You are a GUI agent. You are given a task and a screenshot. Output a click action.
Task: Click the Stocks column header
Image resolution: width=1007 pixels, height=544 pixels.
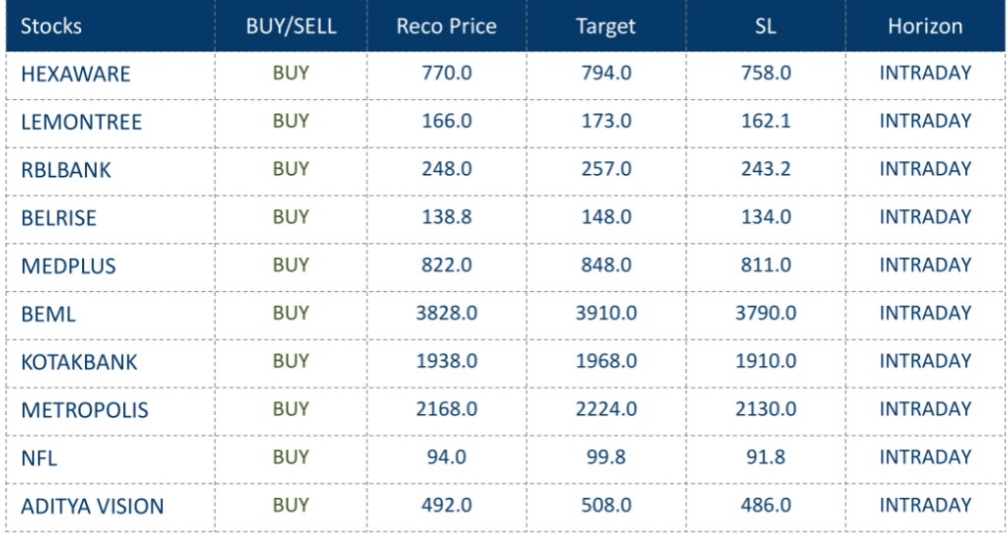click(52, 26)
